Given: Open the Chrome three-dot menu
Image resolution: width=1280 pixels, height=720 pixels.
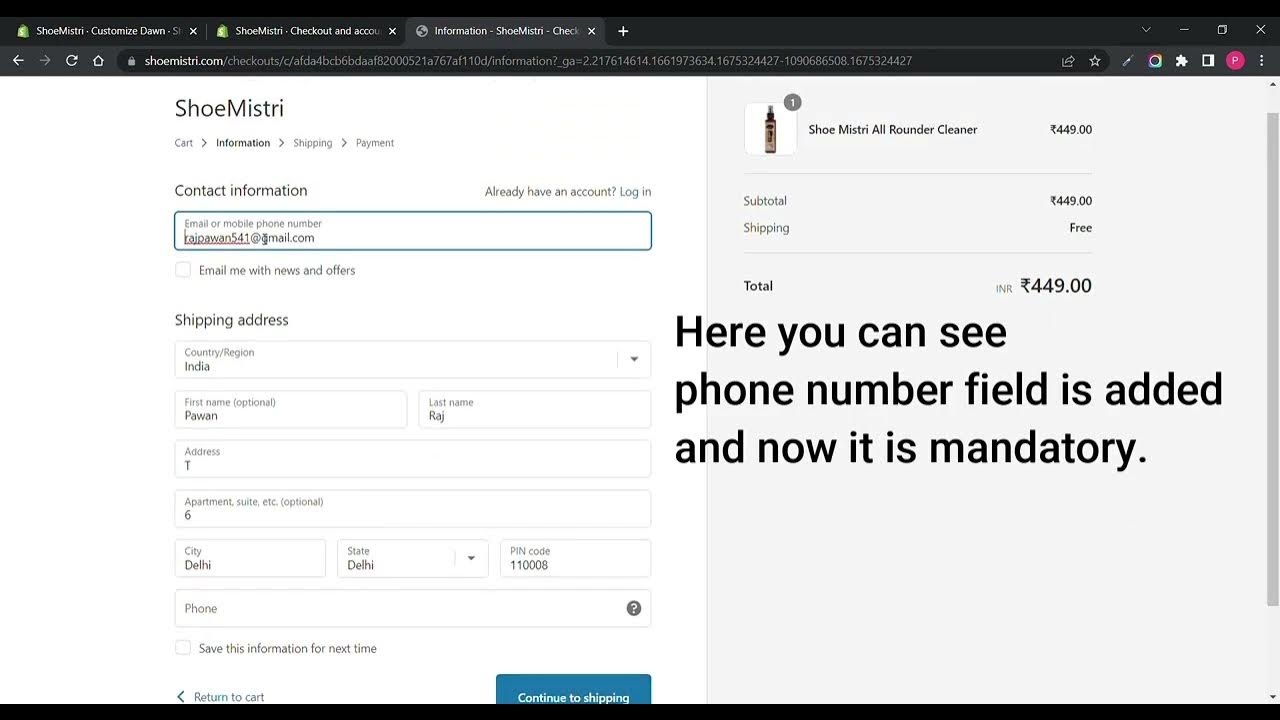Looking at the screenshot, I should (1262, 61).
